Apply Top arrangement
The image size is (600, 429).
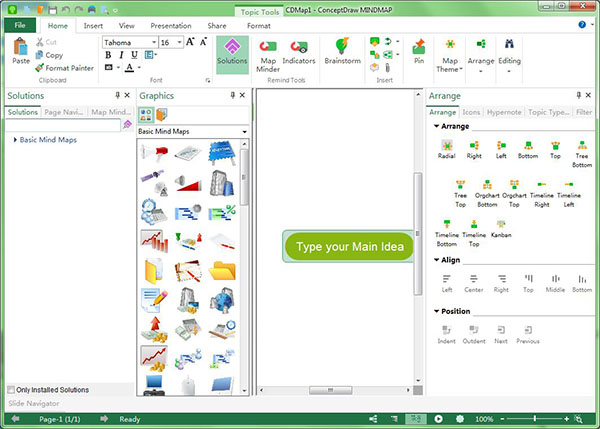[555, 149]
